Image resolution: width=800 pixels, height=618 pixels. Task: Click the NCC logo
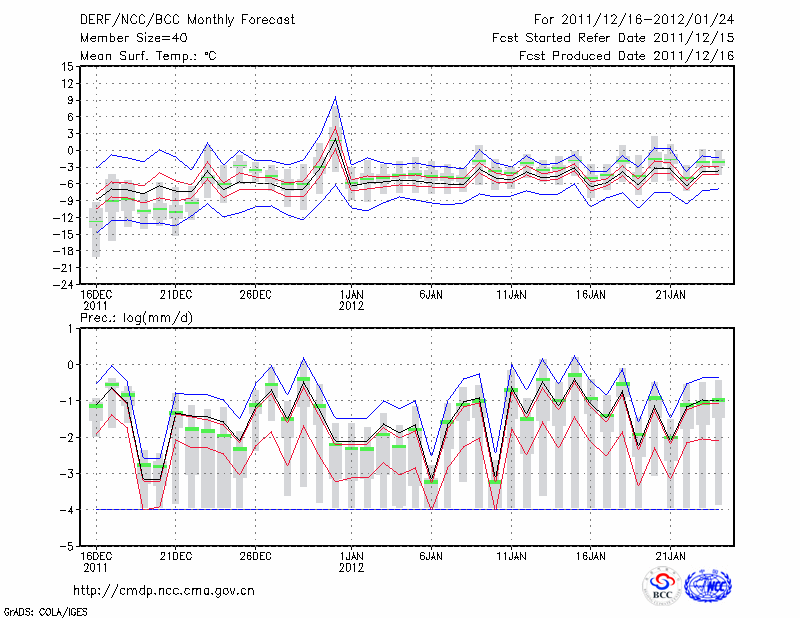click(x=708, y=586)
